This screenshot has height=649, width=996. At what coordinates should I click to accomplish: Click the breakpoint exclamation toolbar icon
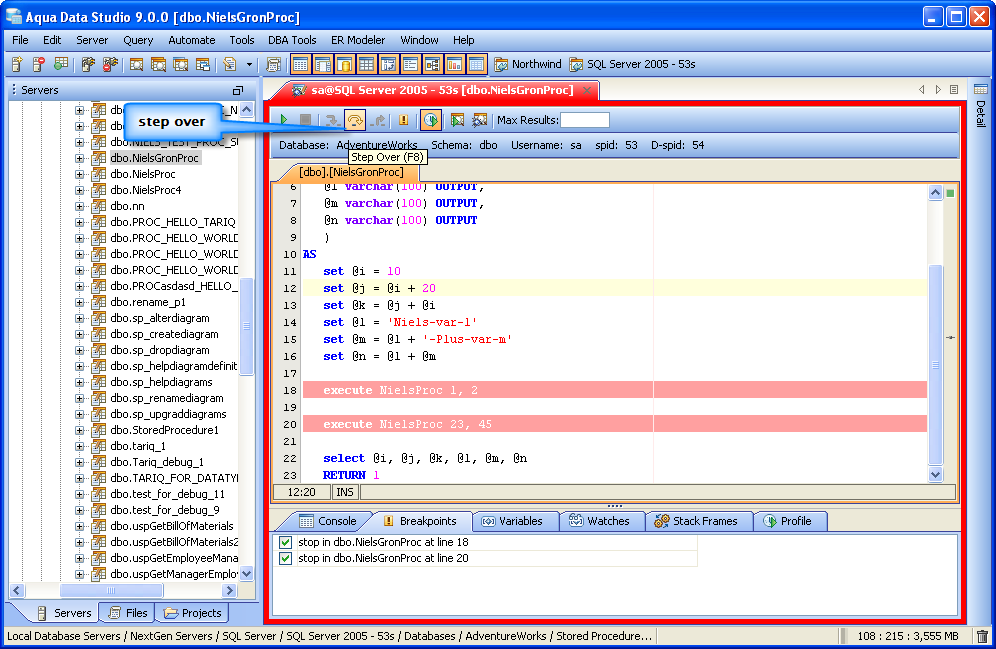[x=404, y=120]
